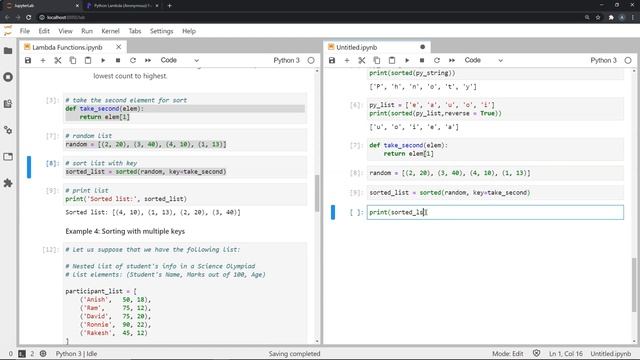
Task: Open the Commands palette sidebar icon
Action: point(8,104)
